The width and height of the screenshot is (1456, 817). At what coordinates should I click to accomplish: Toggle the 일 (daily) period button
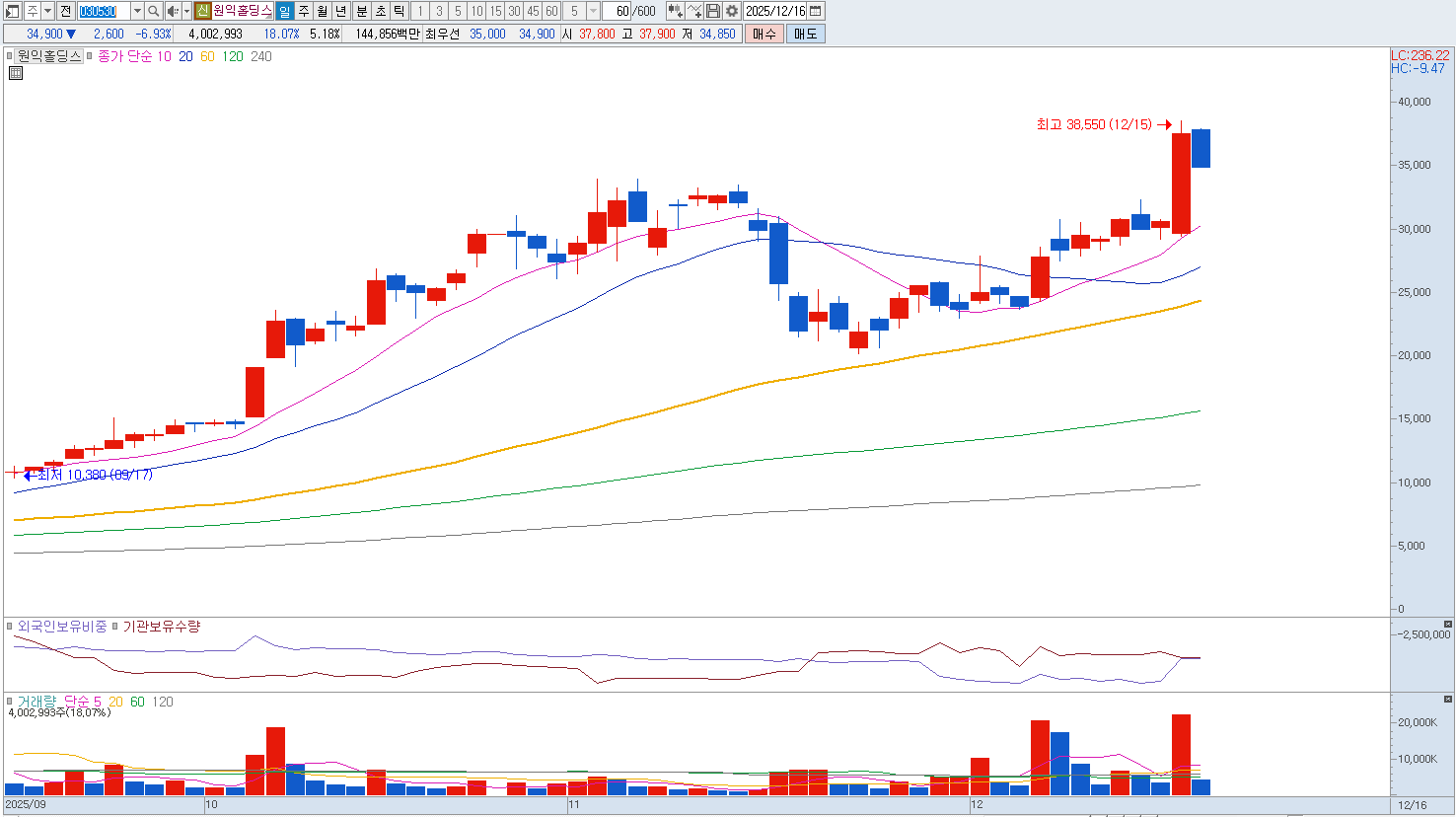tap(284, 11)
